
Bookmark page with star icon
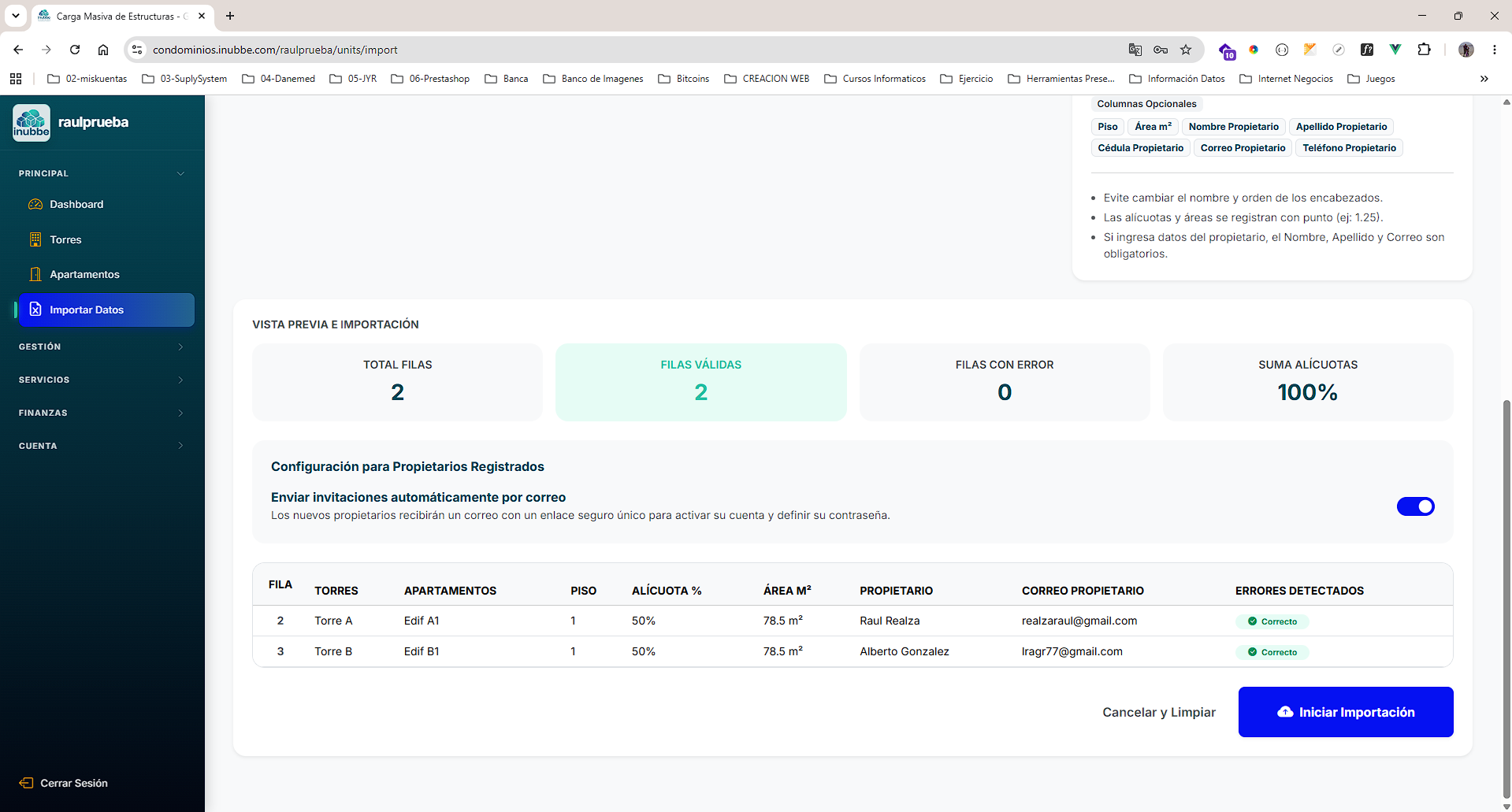1186,50
